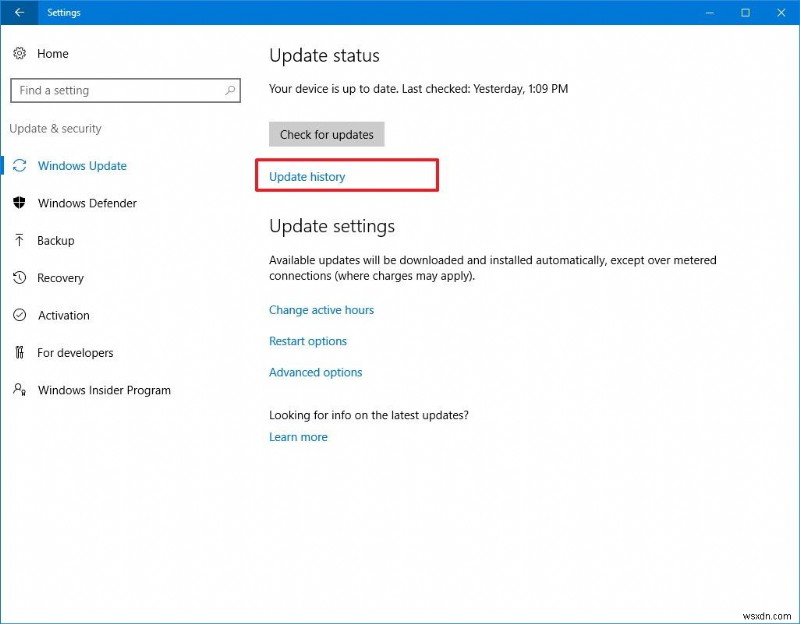Open Change active hours
The height and width of the screenshot is (624, 800).
click(x=321, y=310)
